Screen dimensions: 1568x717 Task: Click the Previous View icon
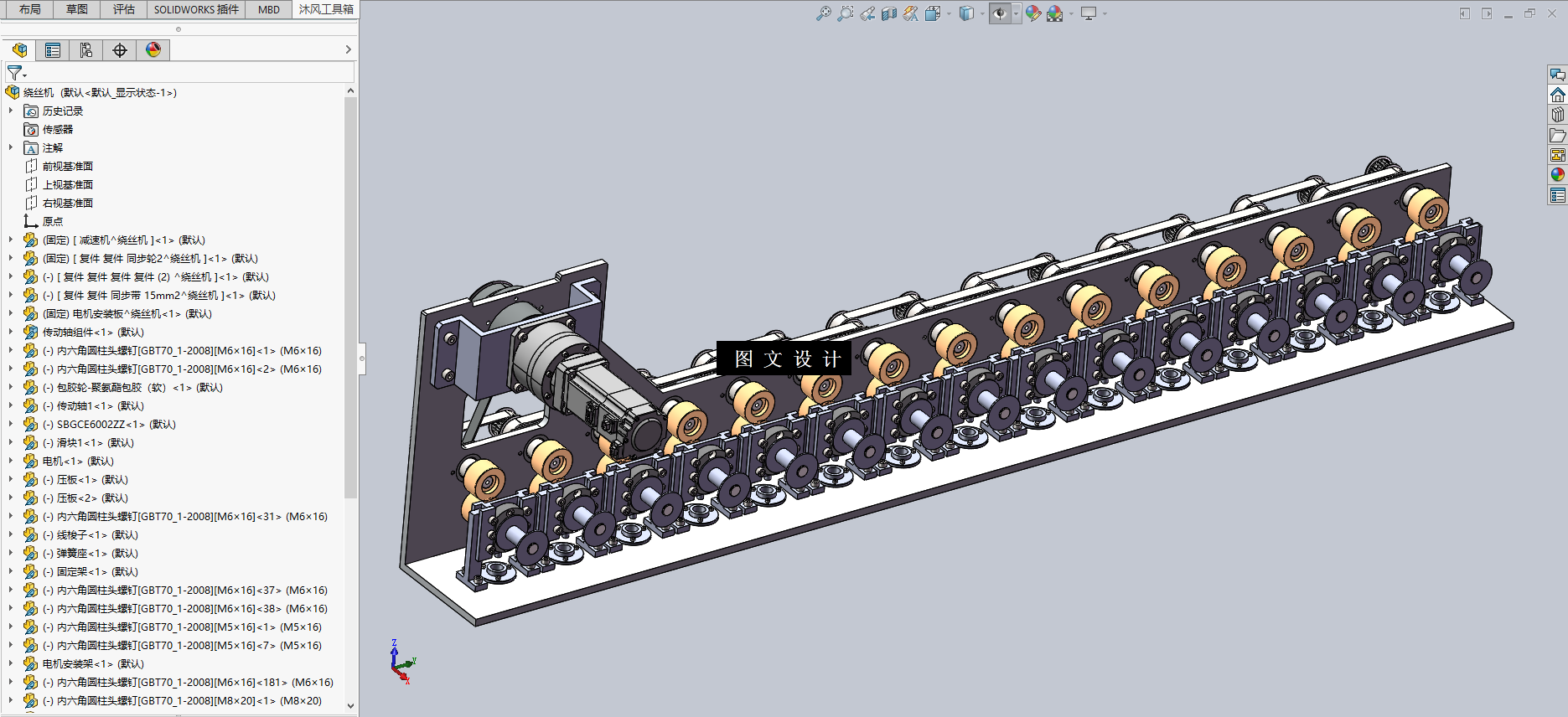(x=867, y=13)
